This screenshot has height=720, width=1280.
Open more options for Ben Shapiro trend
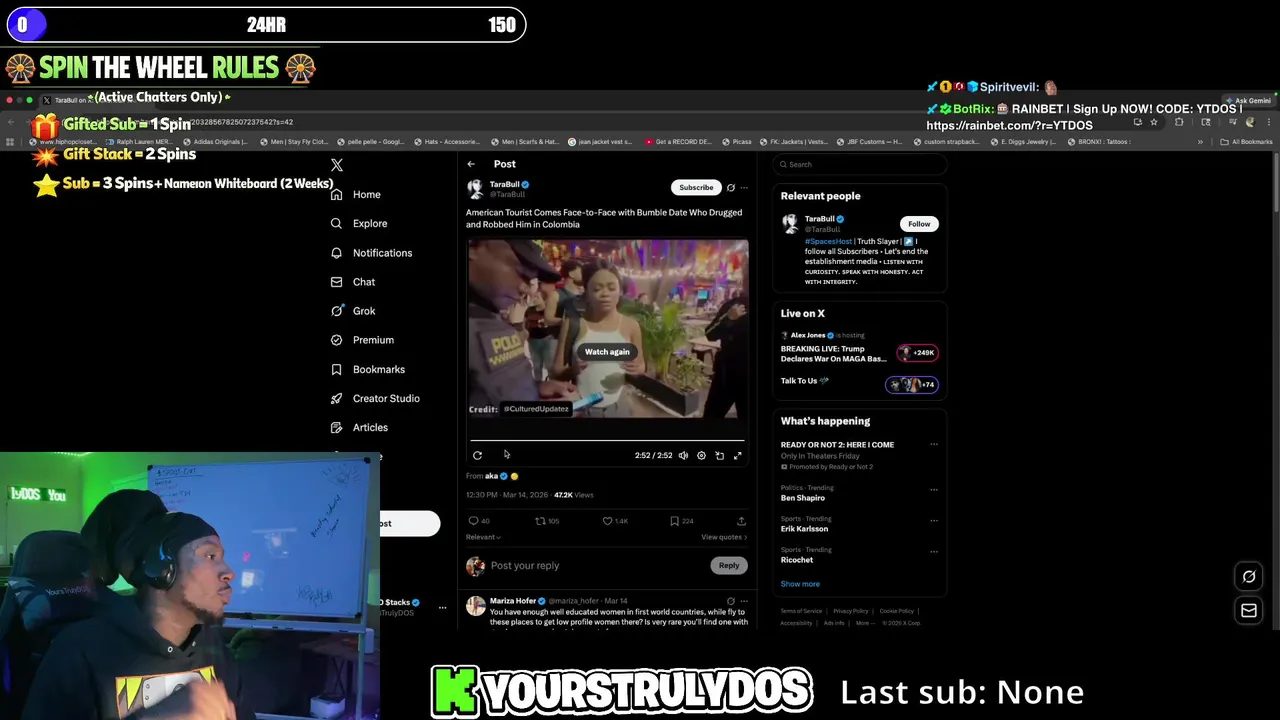point(934,490)
